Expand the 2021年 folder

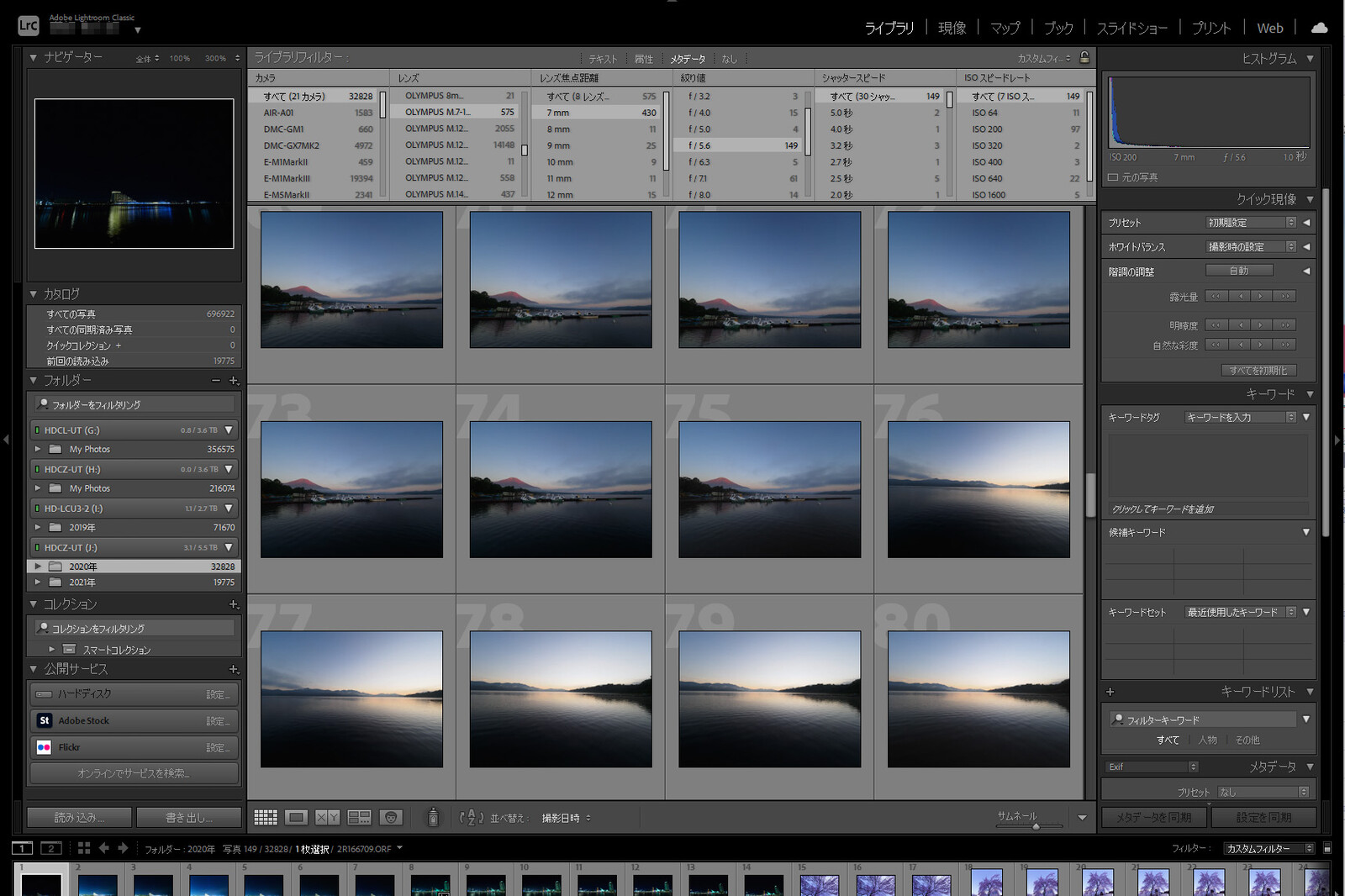38,582
